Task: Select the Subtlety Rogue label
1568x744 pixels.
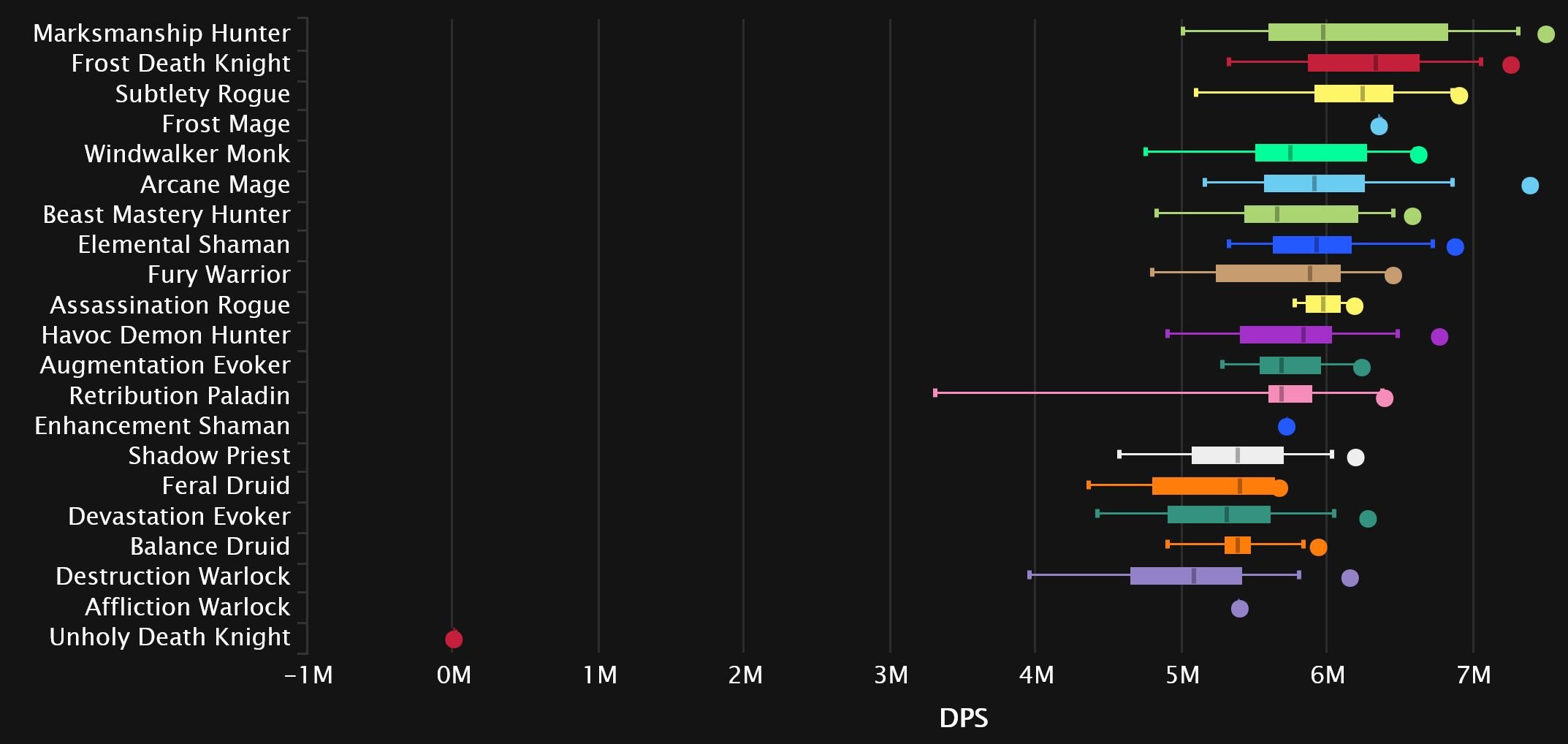Action: pos(202,94)
